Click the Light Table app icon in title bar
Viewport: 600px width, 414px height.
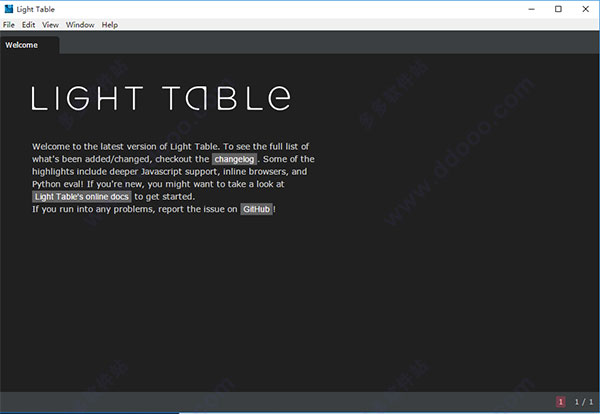[8, 9]
